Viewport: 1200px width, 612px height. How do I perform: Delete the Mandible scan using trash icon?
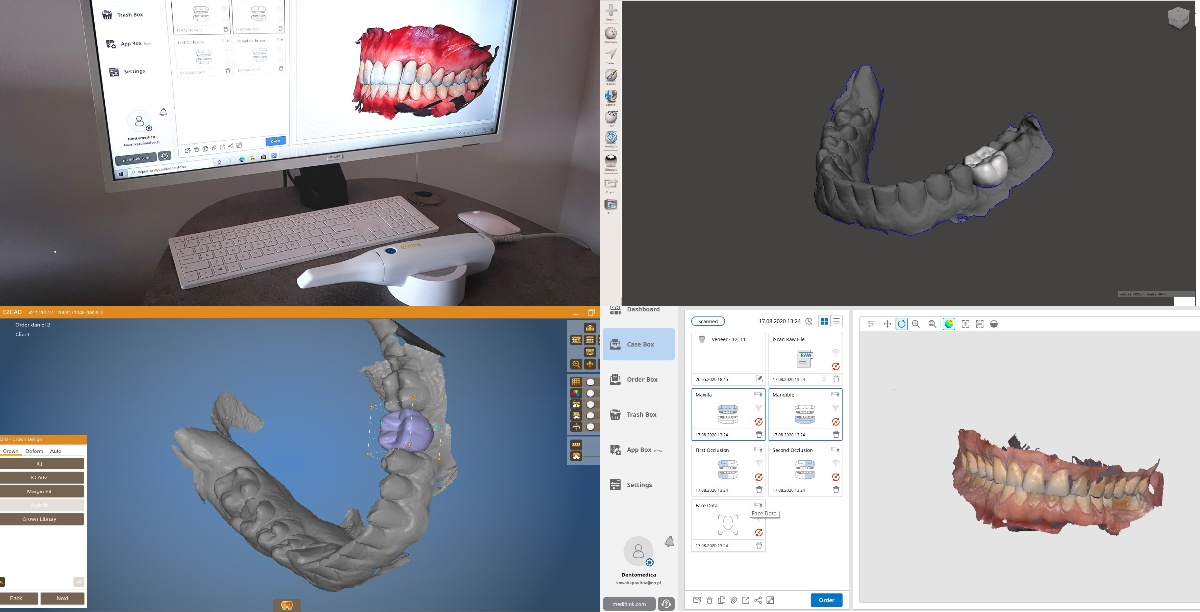click(x=835, y=434)
